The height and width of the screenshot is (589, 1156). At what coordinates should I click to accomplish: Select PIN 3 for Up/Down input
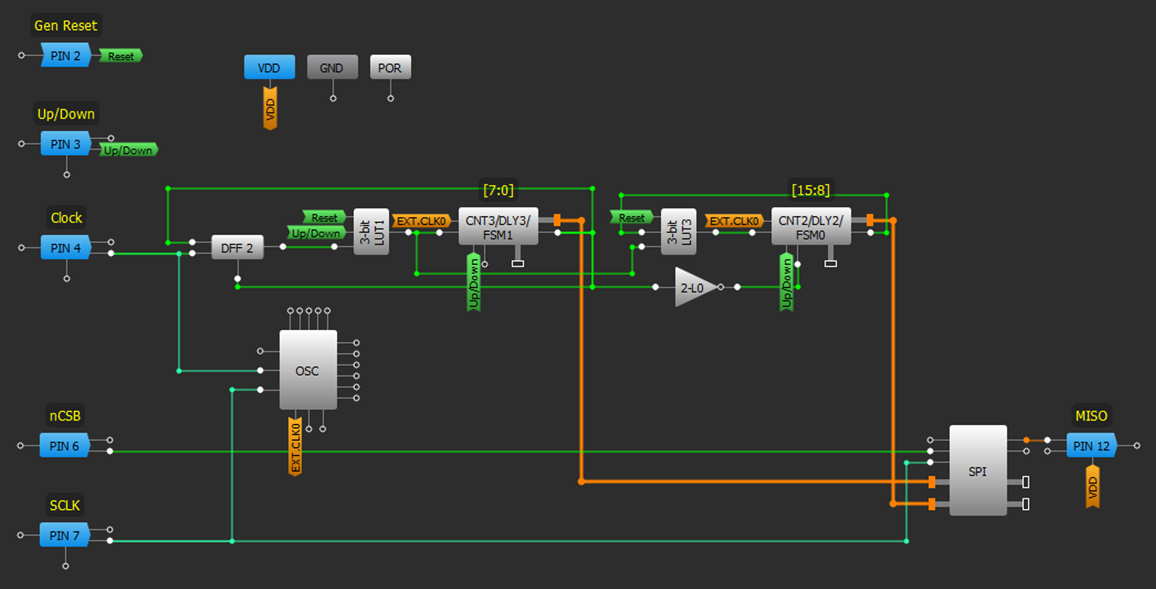coord(65,144)
